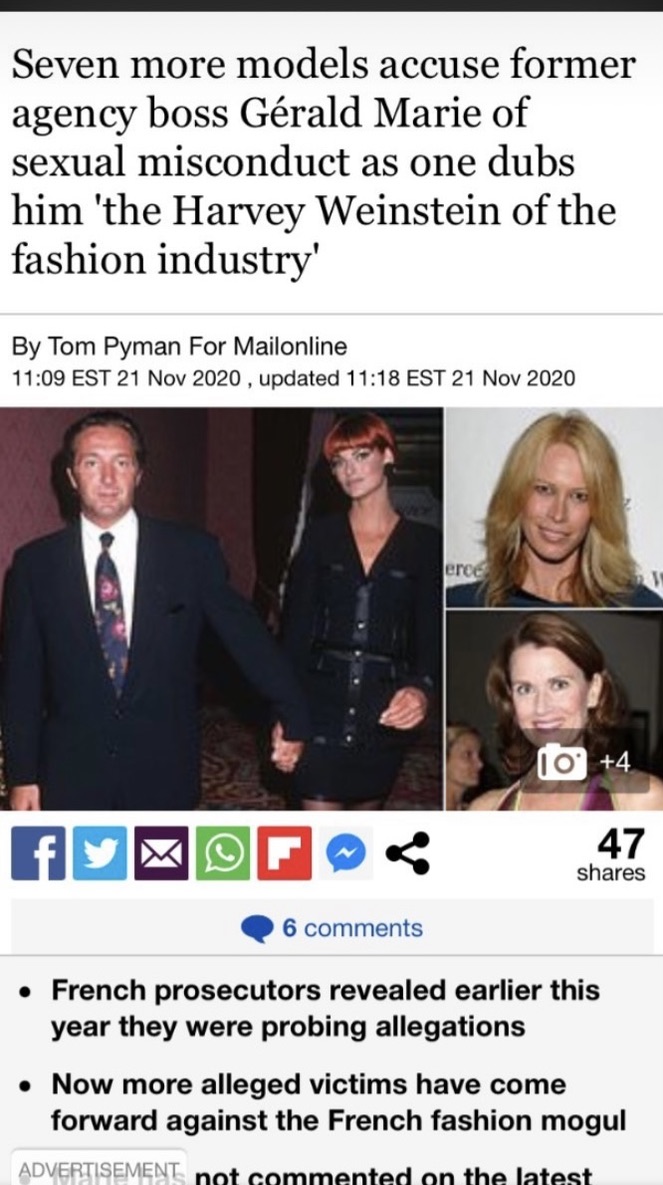View photo of man in suit with model
This screenshot has height=1185, width=663.
221,608
